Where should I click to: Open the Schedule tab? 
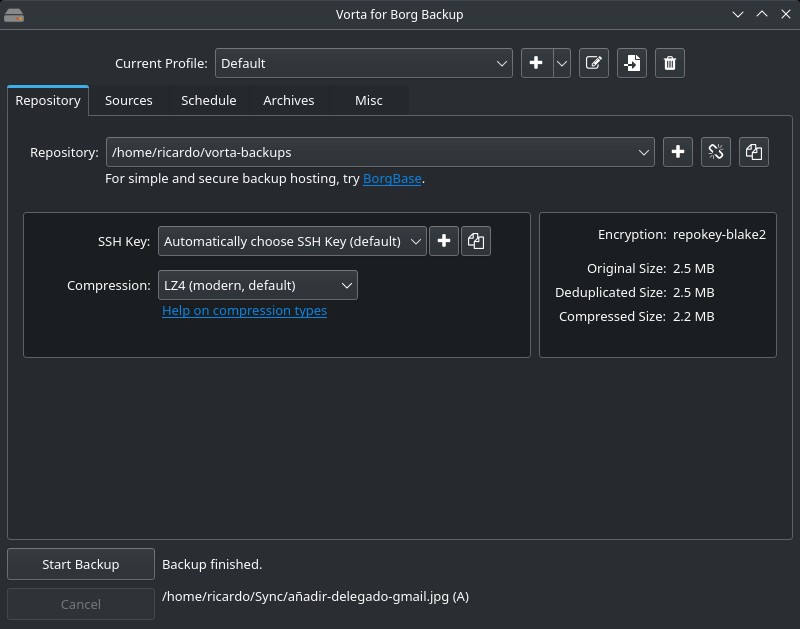pos(209,100)
